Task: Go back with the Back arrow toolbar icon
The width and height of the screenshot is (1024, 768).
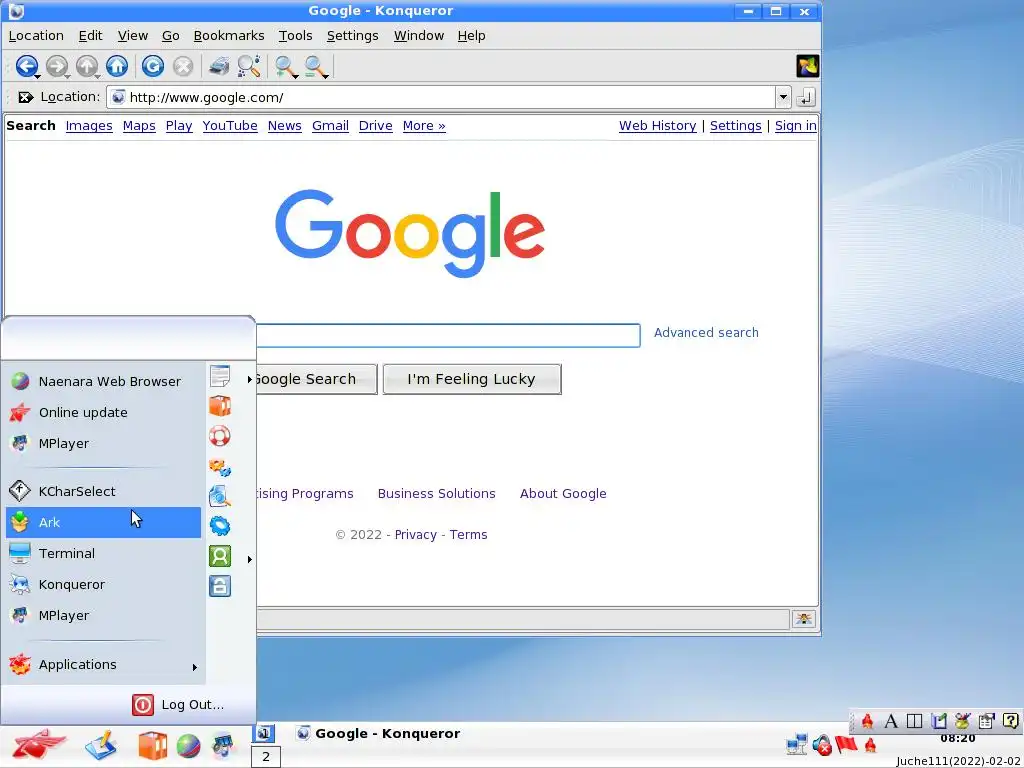Action: point(26,66)
